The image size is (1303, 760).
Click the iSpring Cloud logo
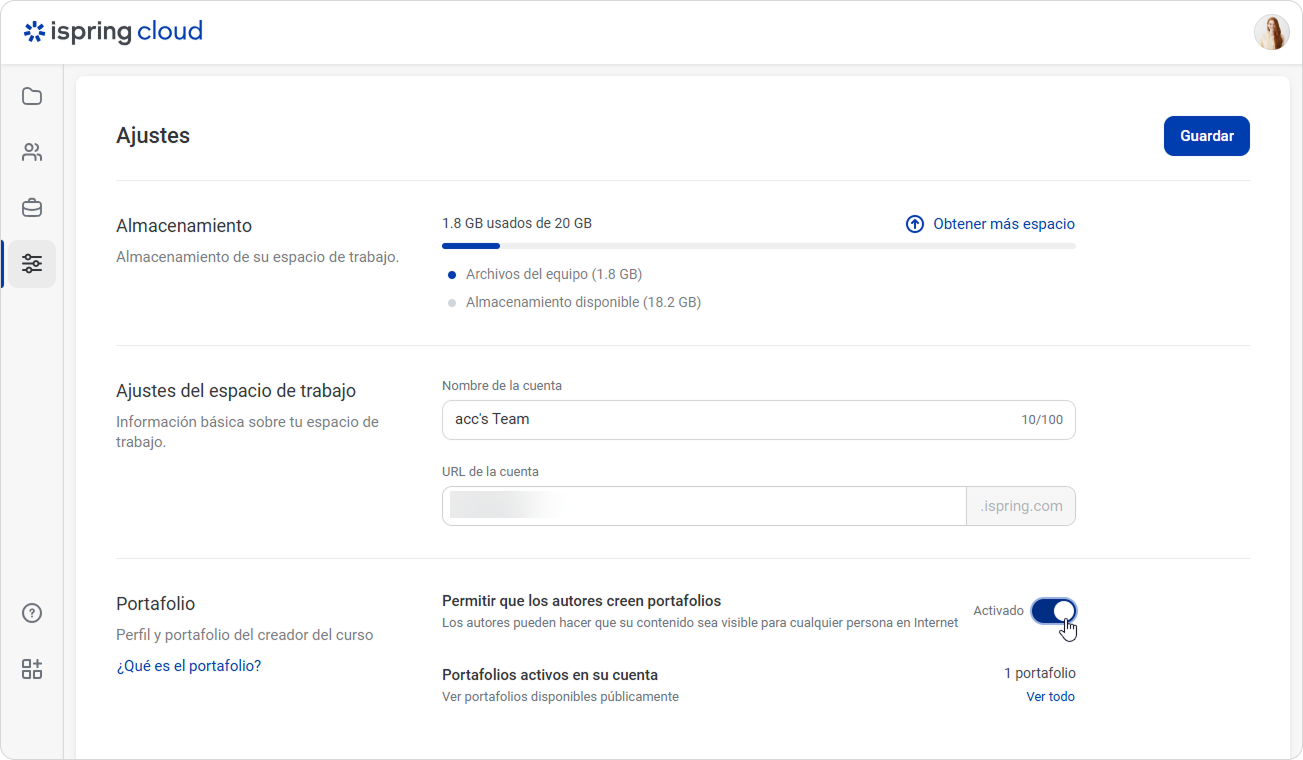(113, 32)
